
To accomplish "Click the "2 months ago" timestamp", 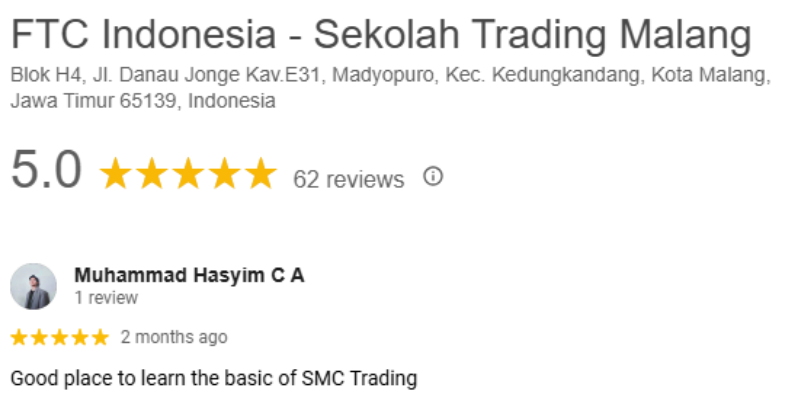I will point(174,337).
